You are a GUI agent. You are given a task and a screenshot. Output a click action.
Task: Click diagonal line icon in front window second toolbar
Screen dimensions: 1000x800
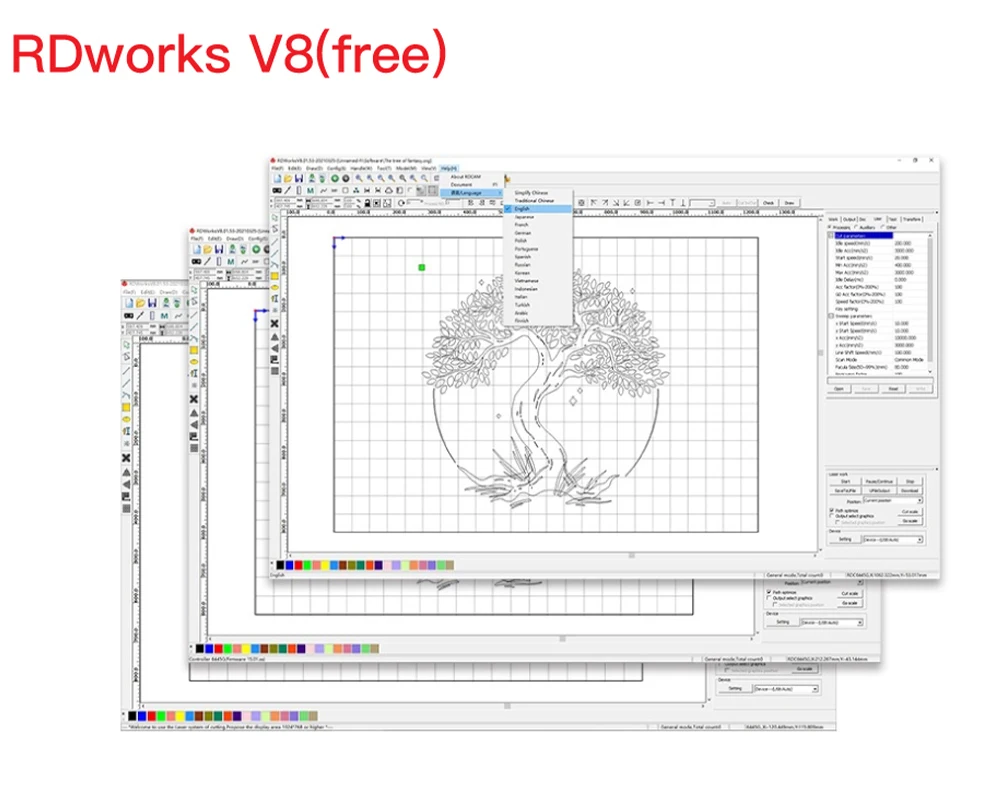[288, 190]
